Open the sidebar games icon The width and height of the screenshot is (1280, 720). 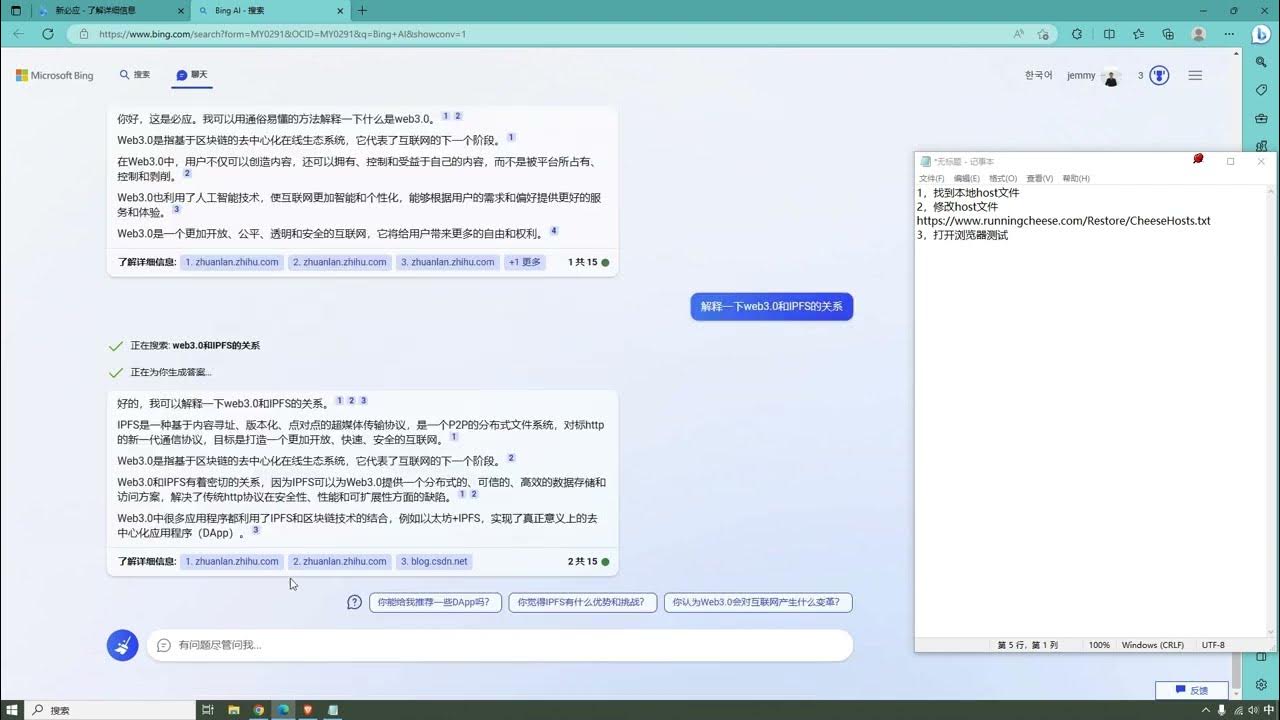tap(1261, 147)
